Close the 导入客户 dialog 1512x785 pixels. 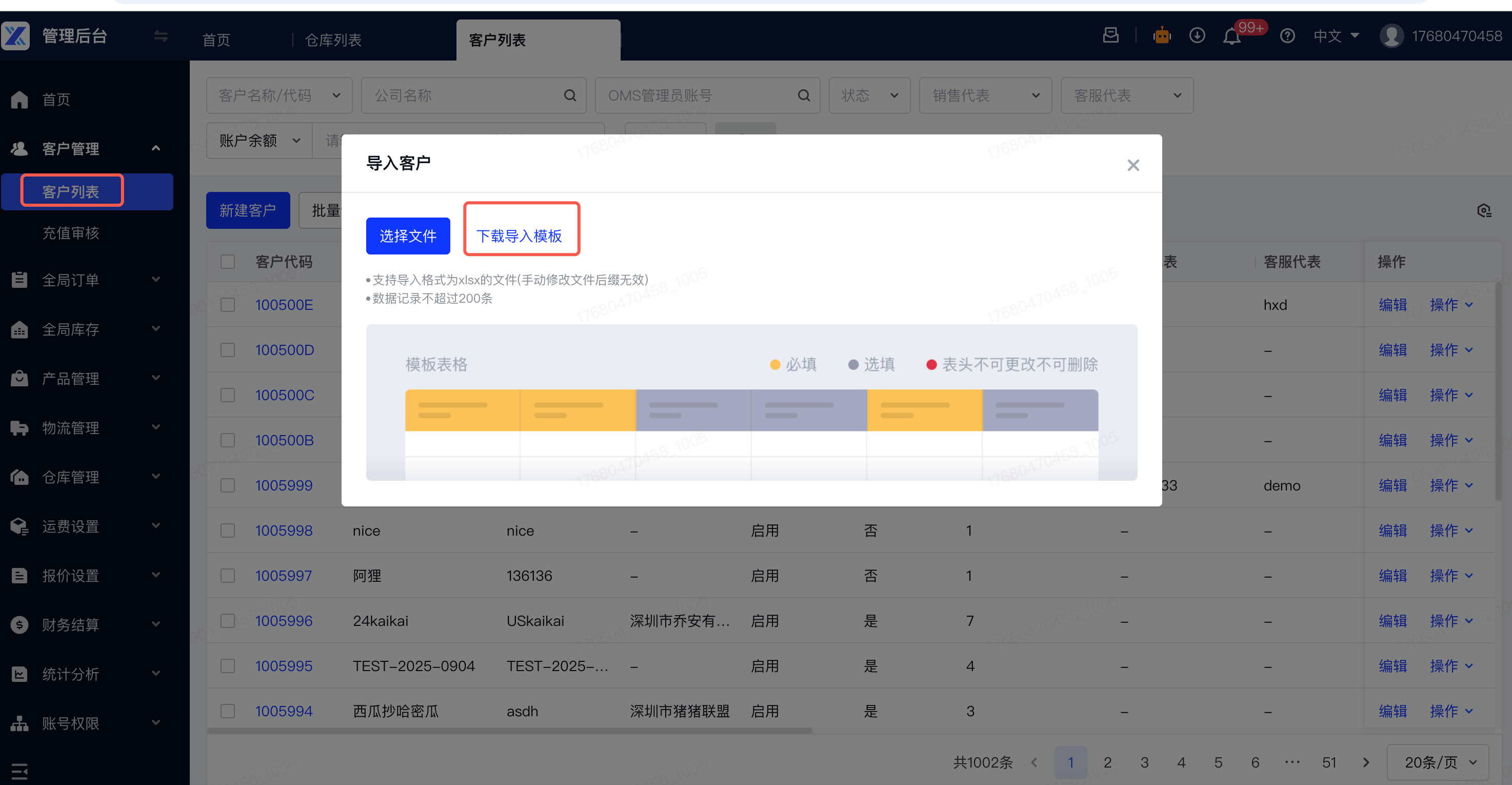tap(1133, 165)
